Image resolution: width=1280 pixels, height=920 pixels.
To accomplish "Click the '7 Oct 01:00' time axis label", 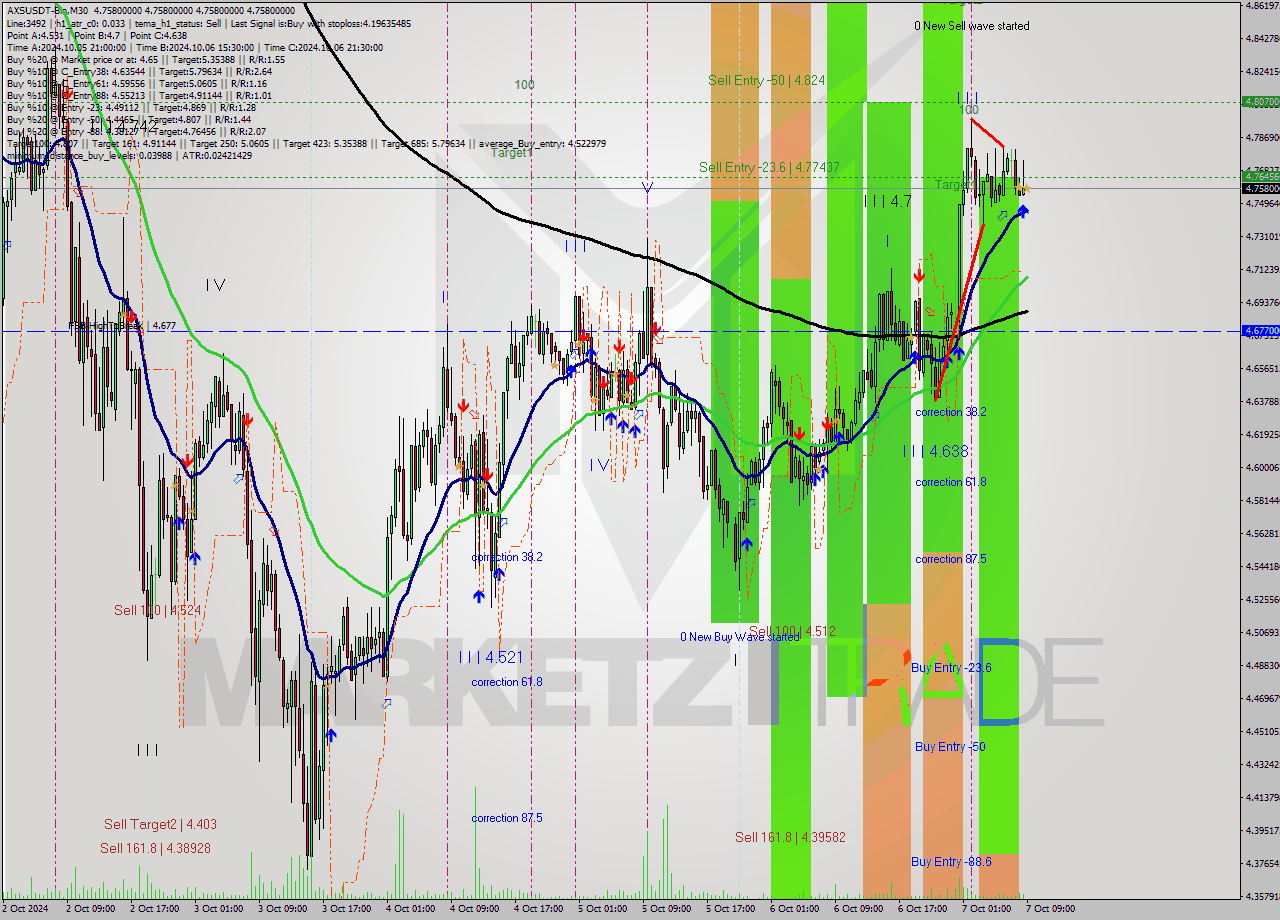I will (x=986, y=909).
